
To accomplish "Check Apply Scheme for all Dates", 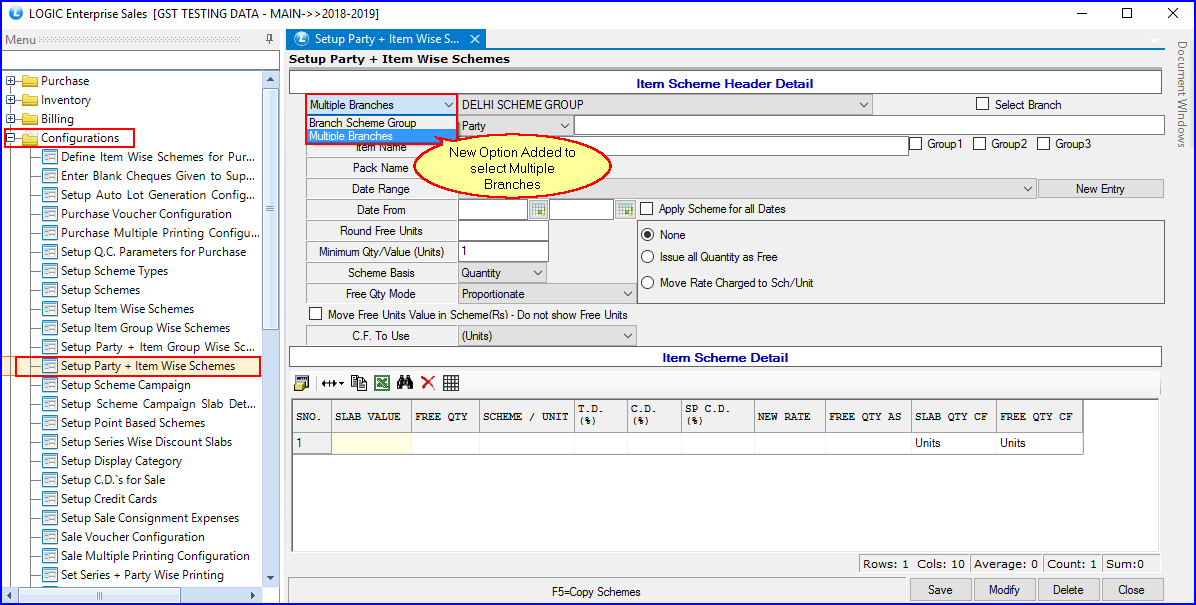I will tap(647, 208).
